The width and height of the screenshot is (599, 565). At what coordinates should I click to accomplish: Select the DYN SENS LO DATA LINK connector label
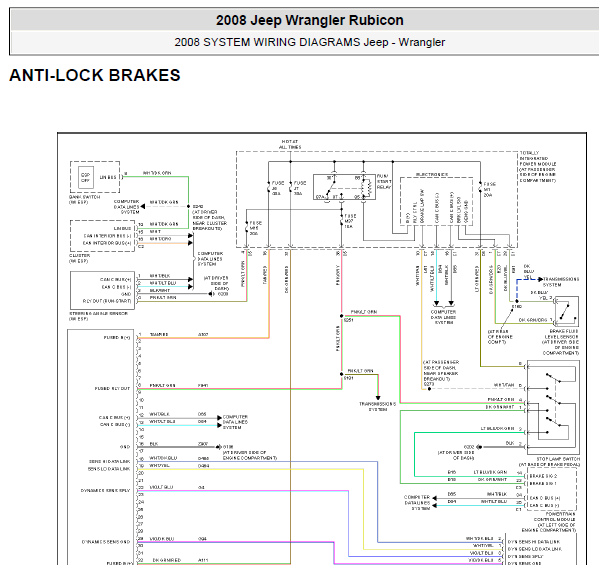(x=535, y=549)
